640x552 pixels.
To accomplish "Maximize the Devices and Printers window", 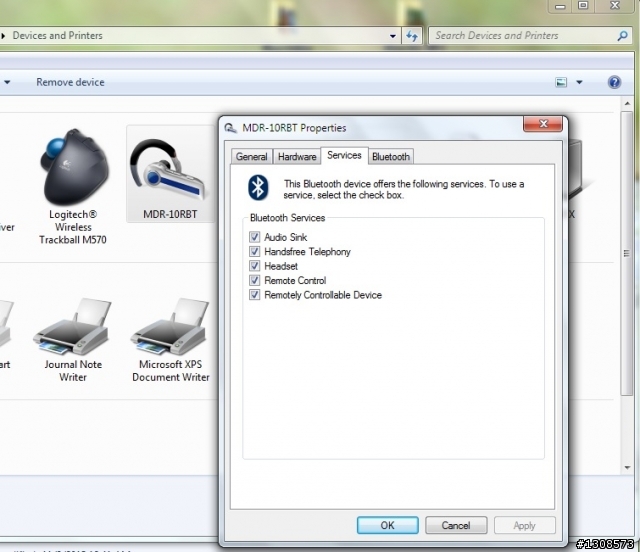I will pyautogui.click(x=583, y=6).
